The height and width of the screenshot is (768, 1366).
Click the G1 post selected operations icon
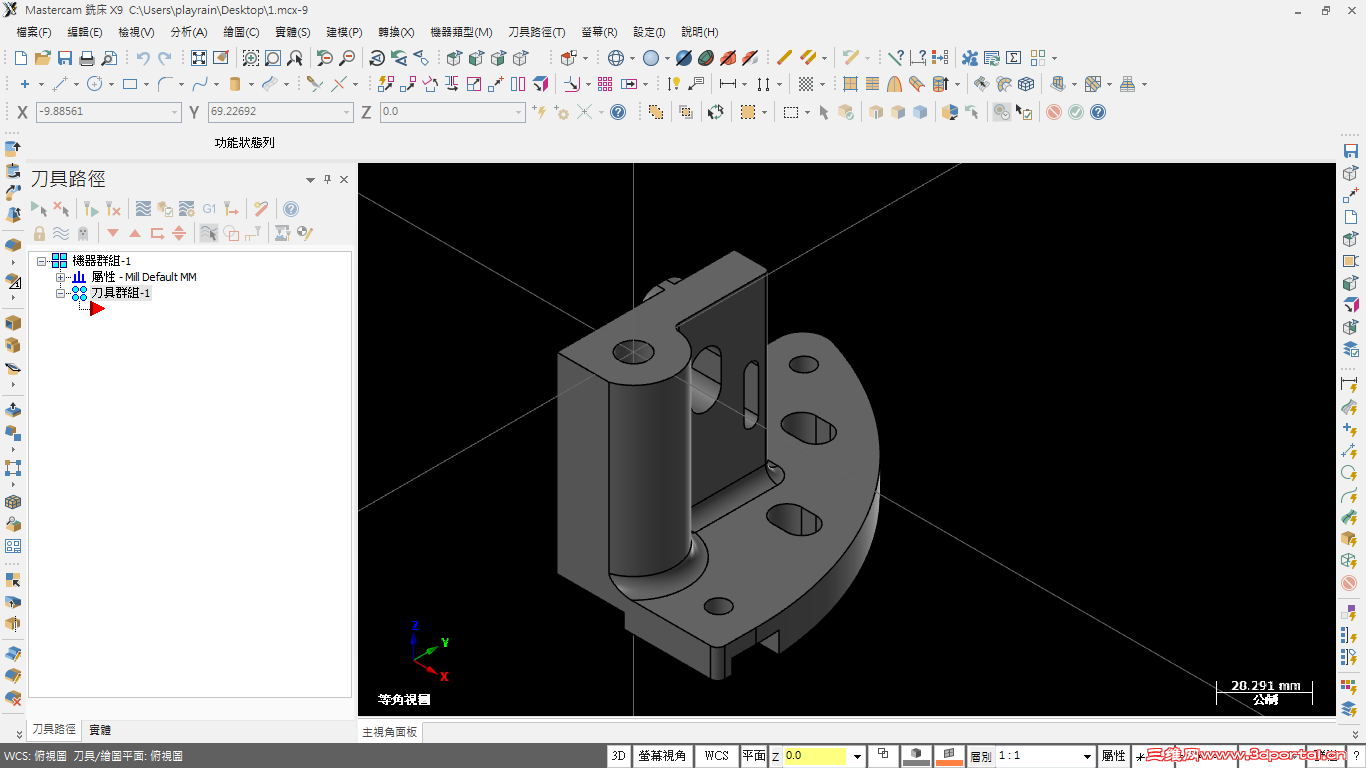(209, 208)
